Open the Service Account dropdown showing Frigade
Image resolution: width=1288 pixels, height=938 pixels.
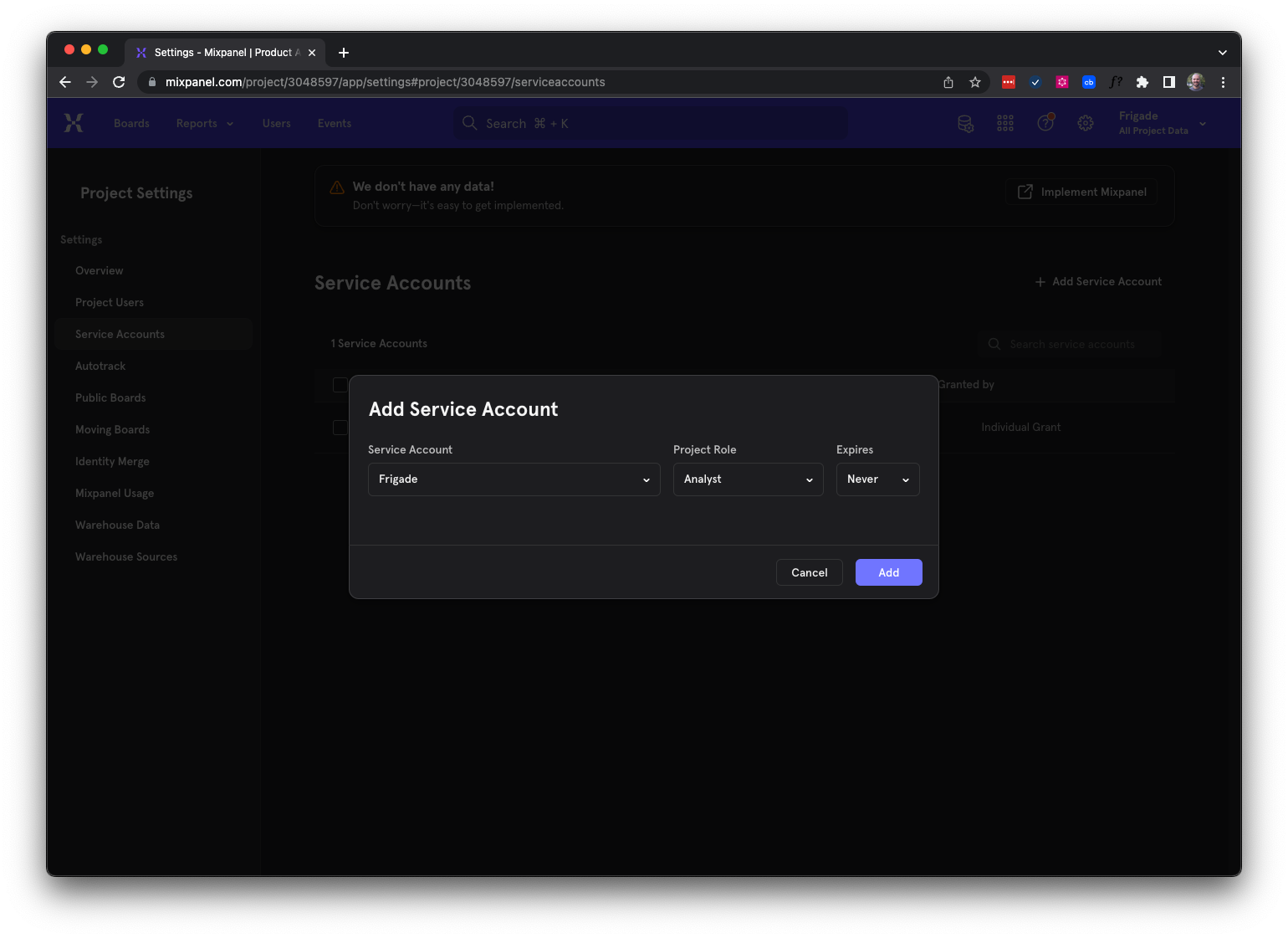point(514,479)
